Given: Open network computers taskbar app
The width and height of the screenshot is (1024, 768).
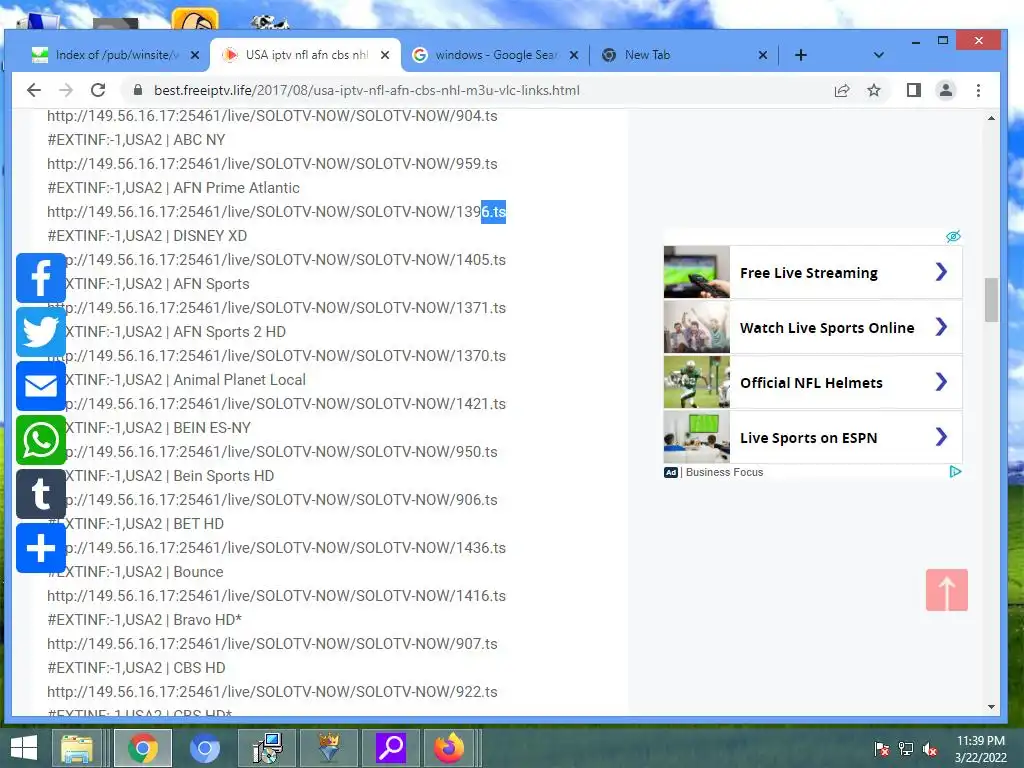Looking at the screenshot, I should coord(268,748).
